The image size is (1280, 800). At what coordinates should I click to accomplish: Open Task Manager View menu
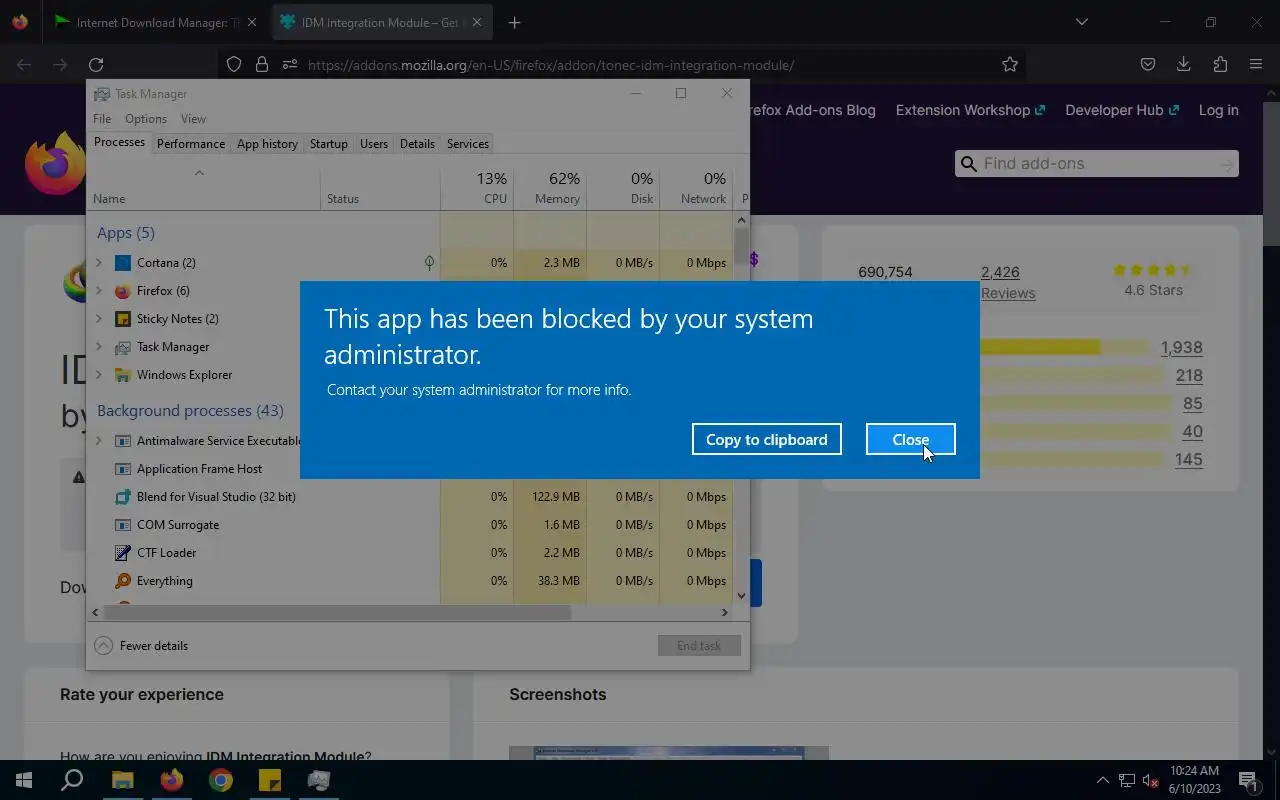(193, 118)
